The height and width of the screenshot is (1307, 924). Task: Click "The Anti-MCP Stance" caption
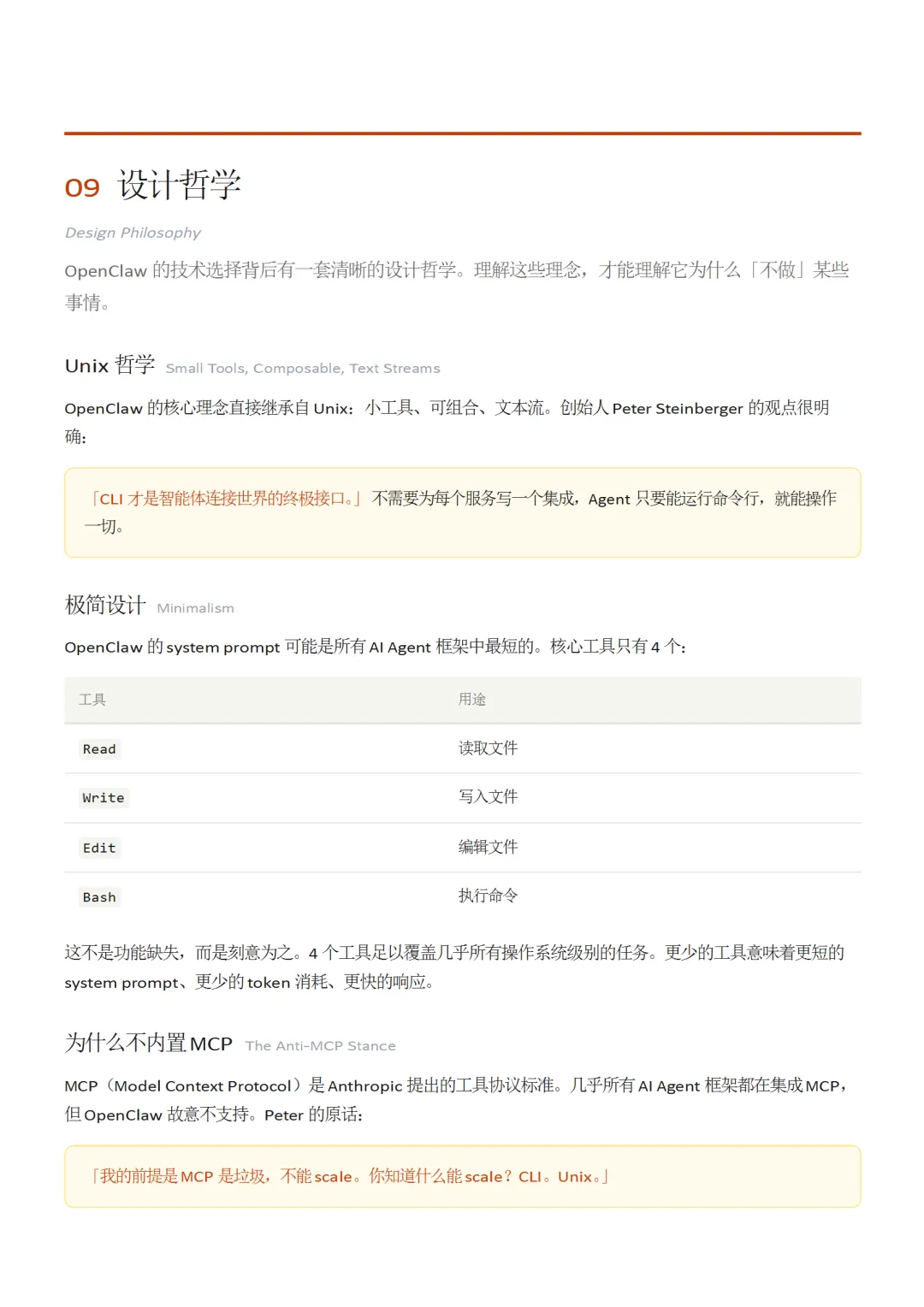tap(321, 1046)
